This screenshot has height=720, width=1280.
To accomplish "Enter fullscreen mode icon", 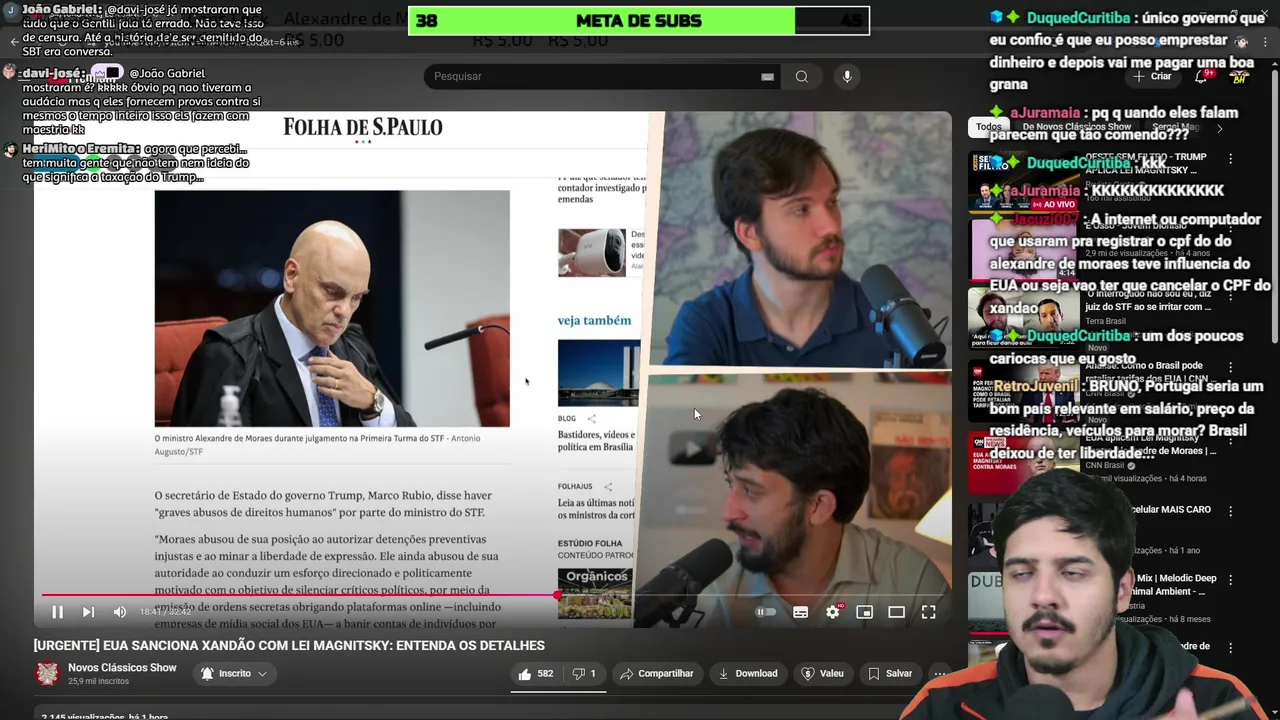I will click(929, 612).
